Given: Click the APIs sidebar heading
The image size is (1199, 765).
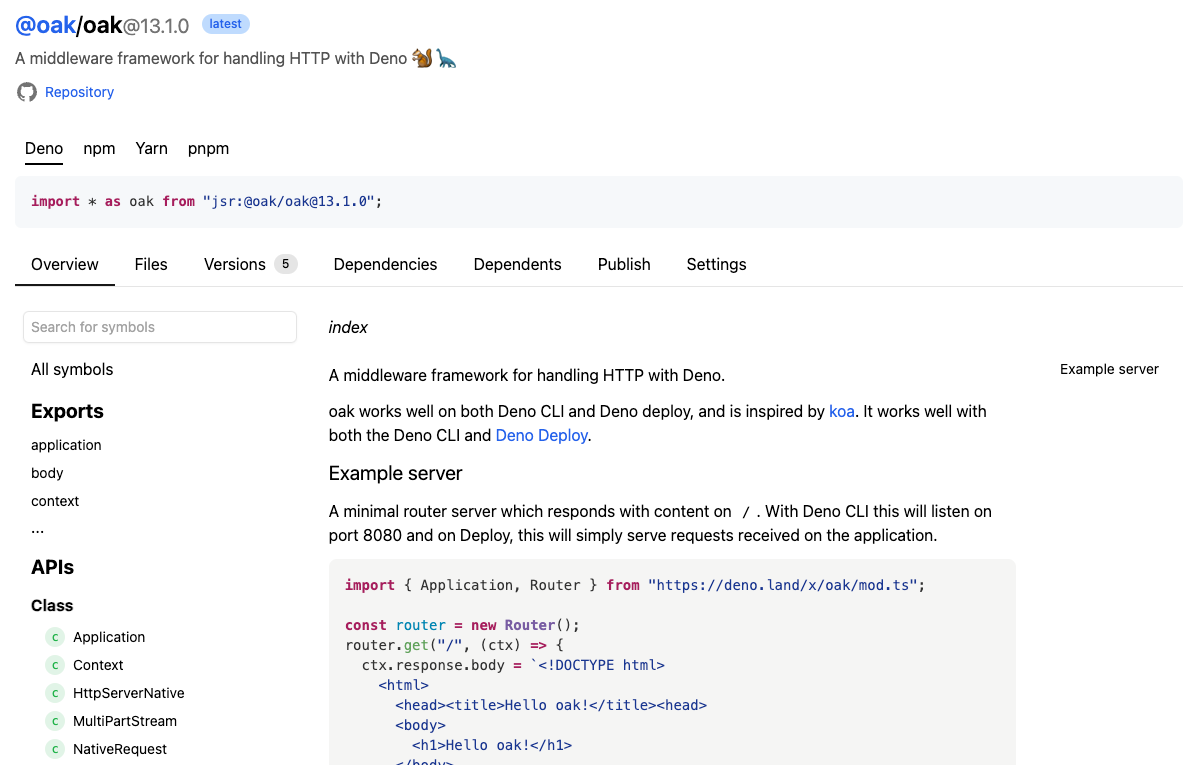Looking at the screenshot, I should 52,568.
